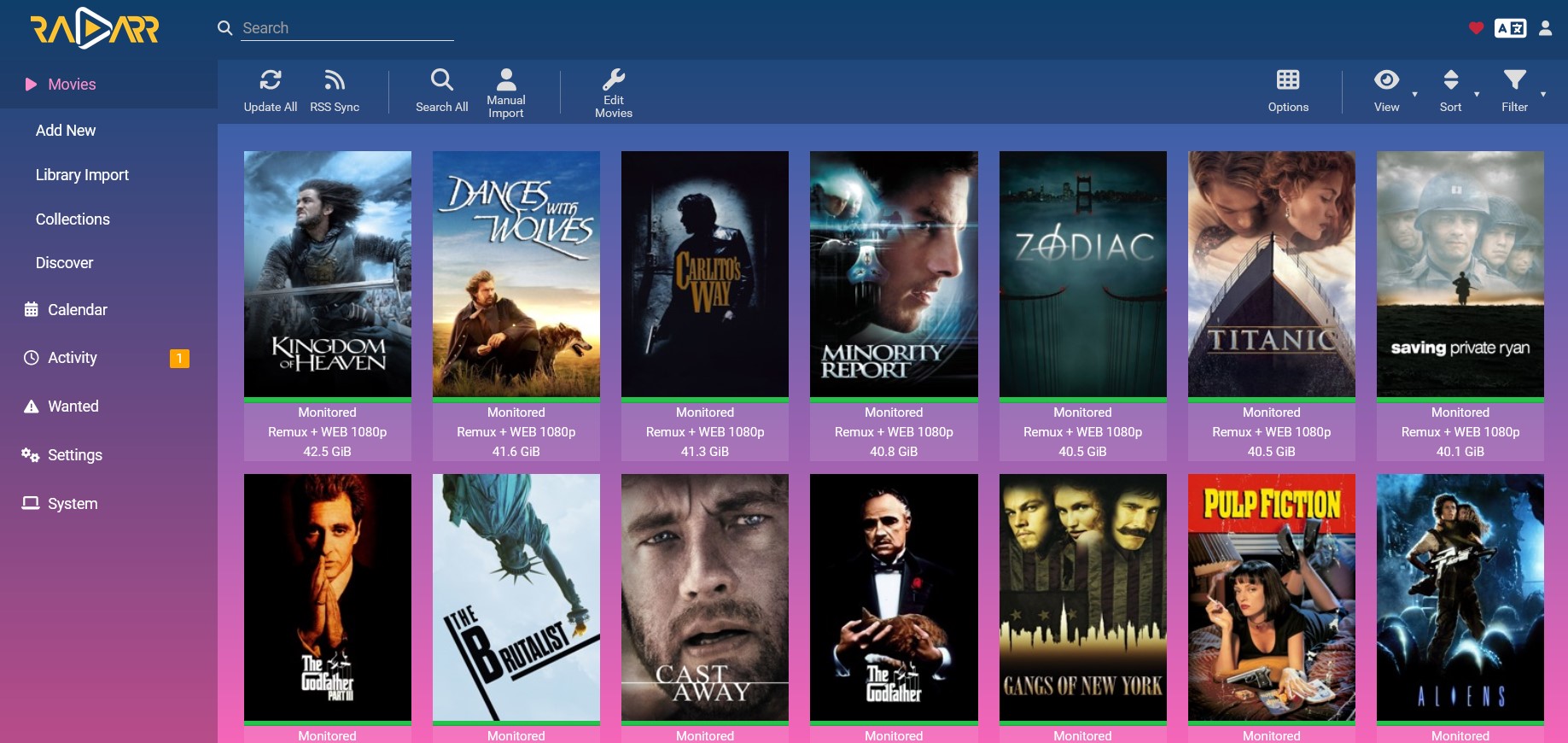Expand the Sort dropdown arrow
Viewport: 1568px width, 743px height.
pyautogui.click(x=1477, y=94)
